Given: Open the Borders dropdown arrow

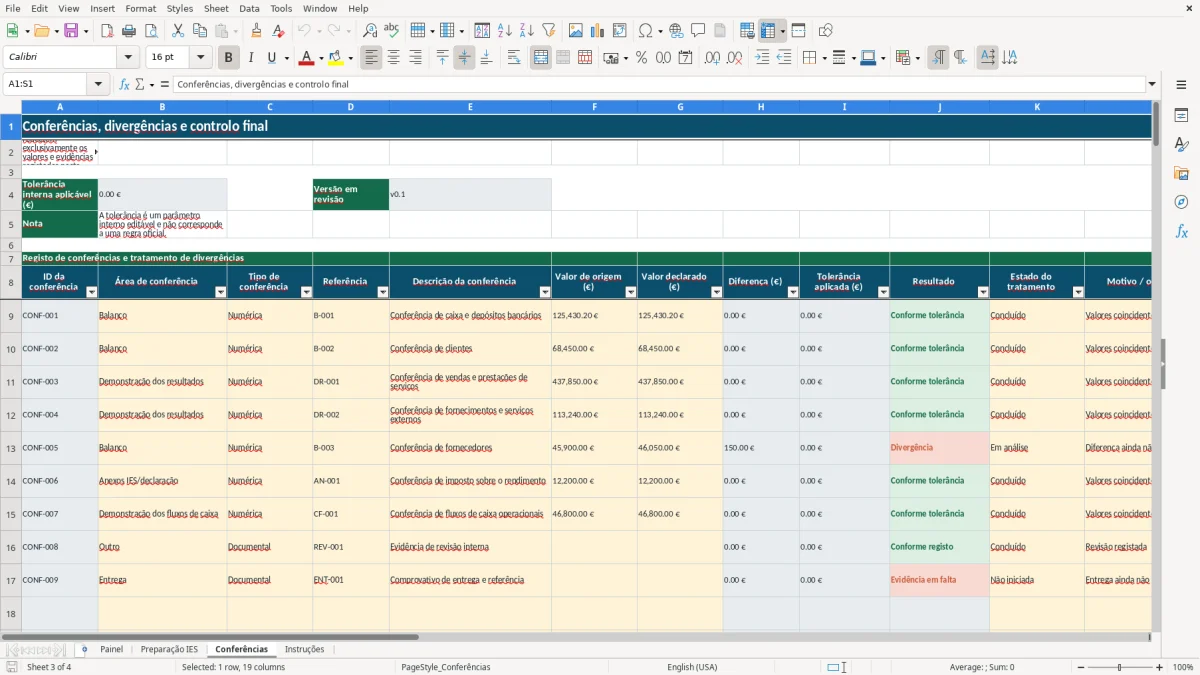Looking at the screenshot, I should pos(823,58).
